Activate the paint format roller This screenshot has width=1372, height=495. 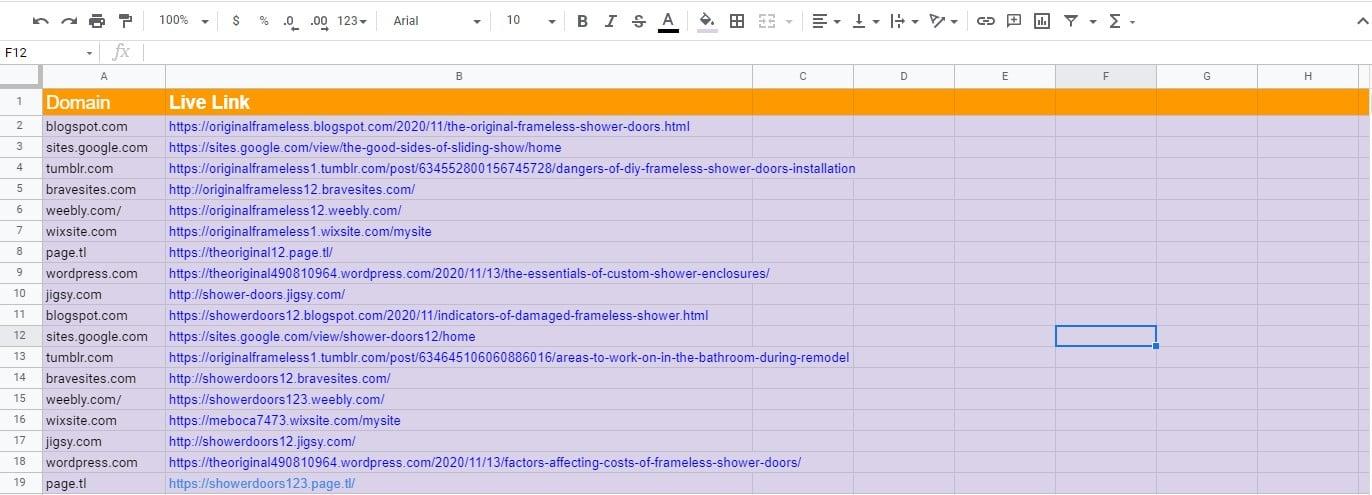[126, 21]
